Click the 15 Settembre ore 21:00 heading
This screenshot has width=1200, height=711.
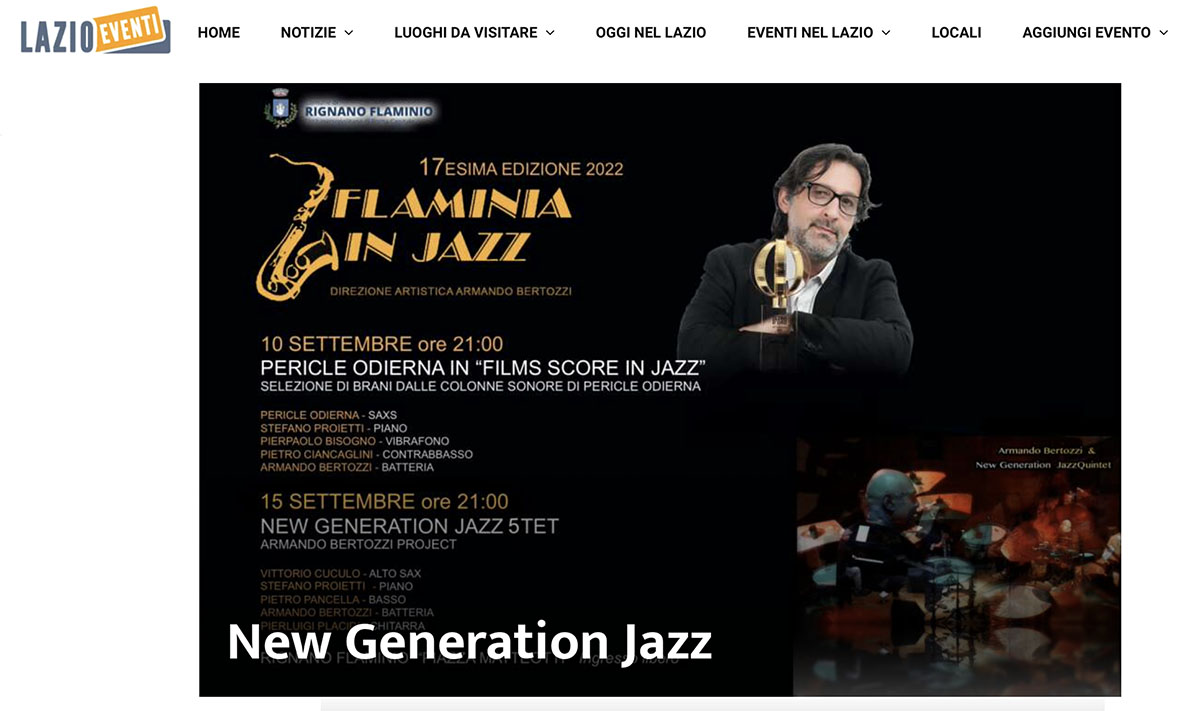[384, 502]
